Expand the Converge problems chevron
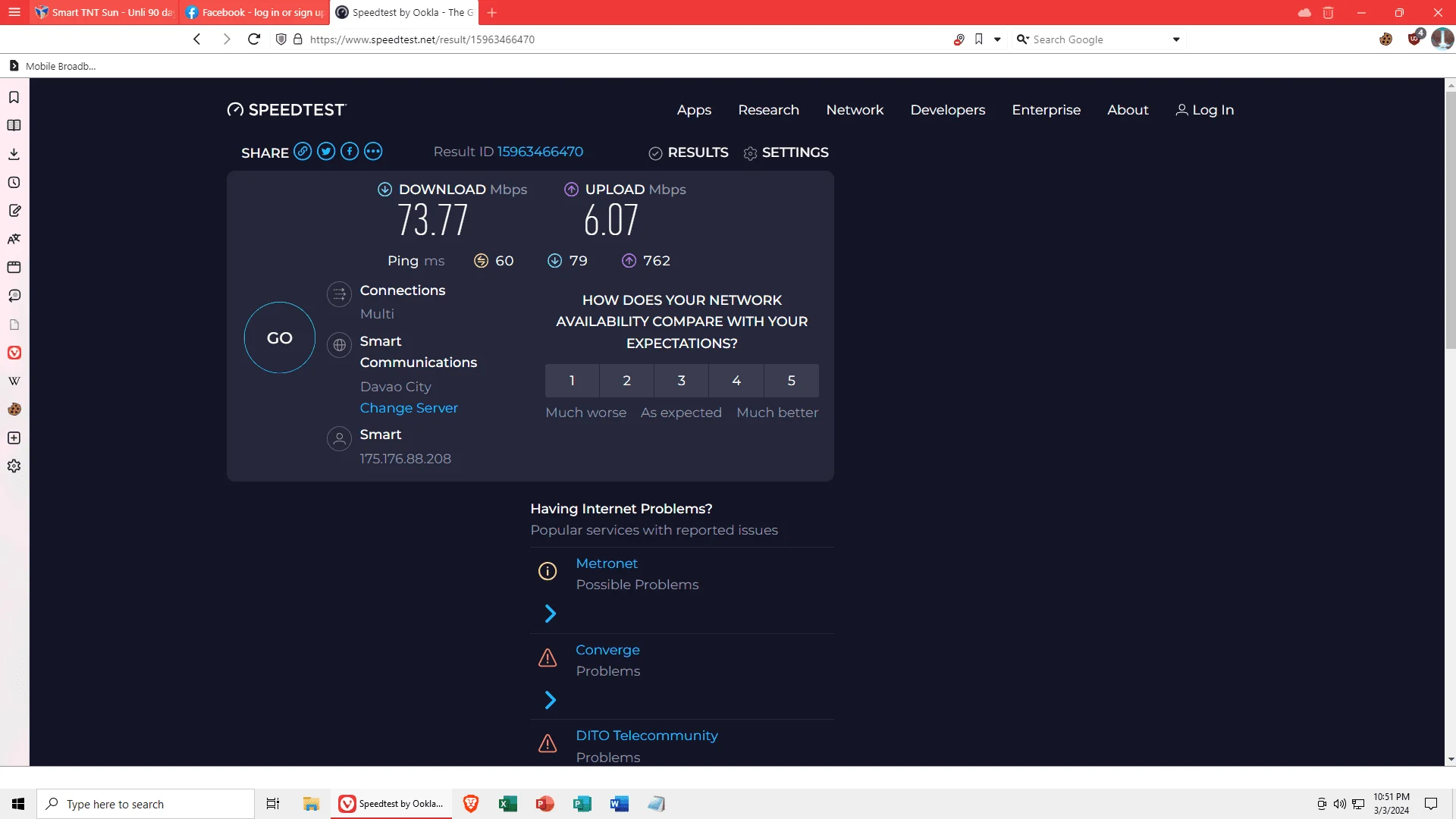This screenshot has width=1456, height=819. (551, 700)
